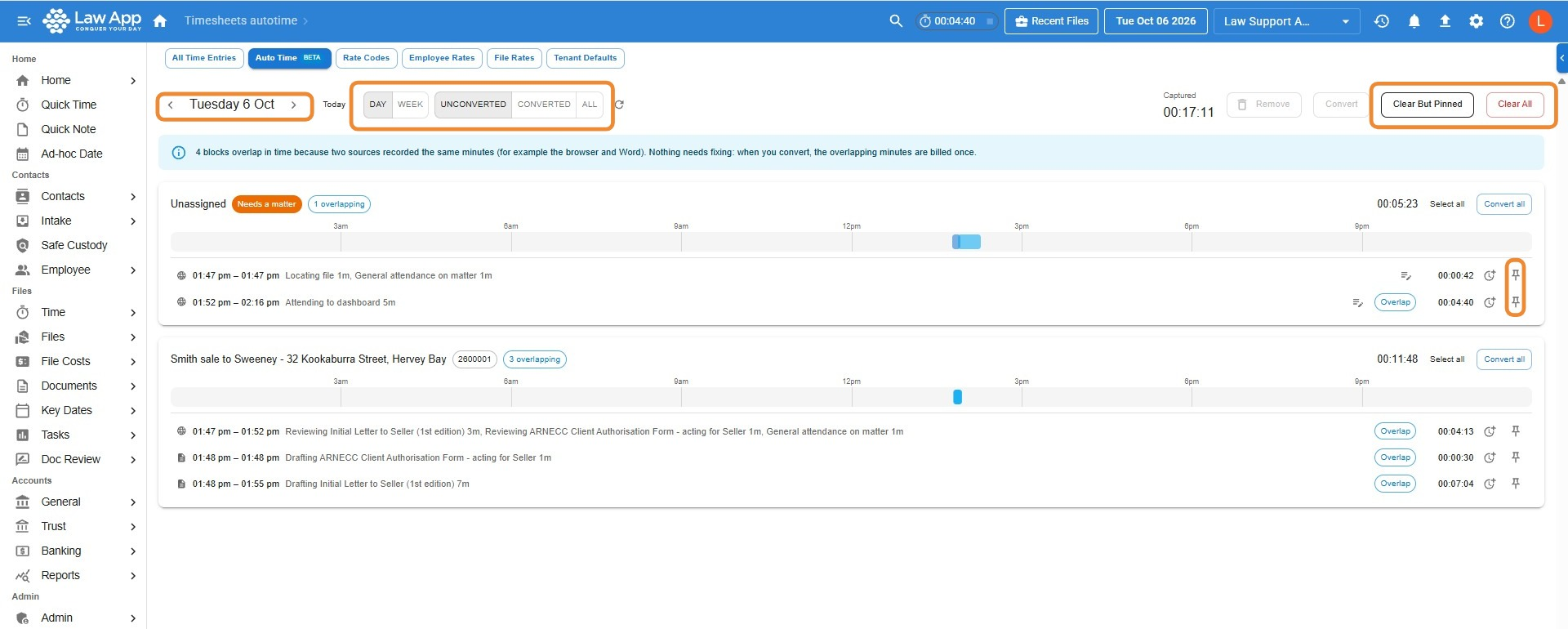
Task: Open the search magnifier icon
Action: (896, 21)
